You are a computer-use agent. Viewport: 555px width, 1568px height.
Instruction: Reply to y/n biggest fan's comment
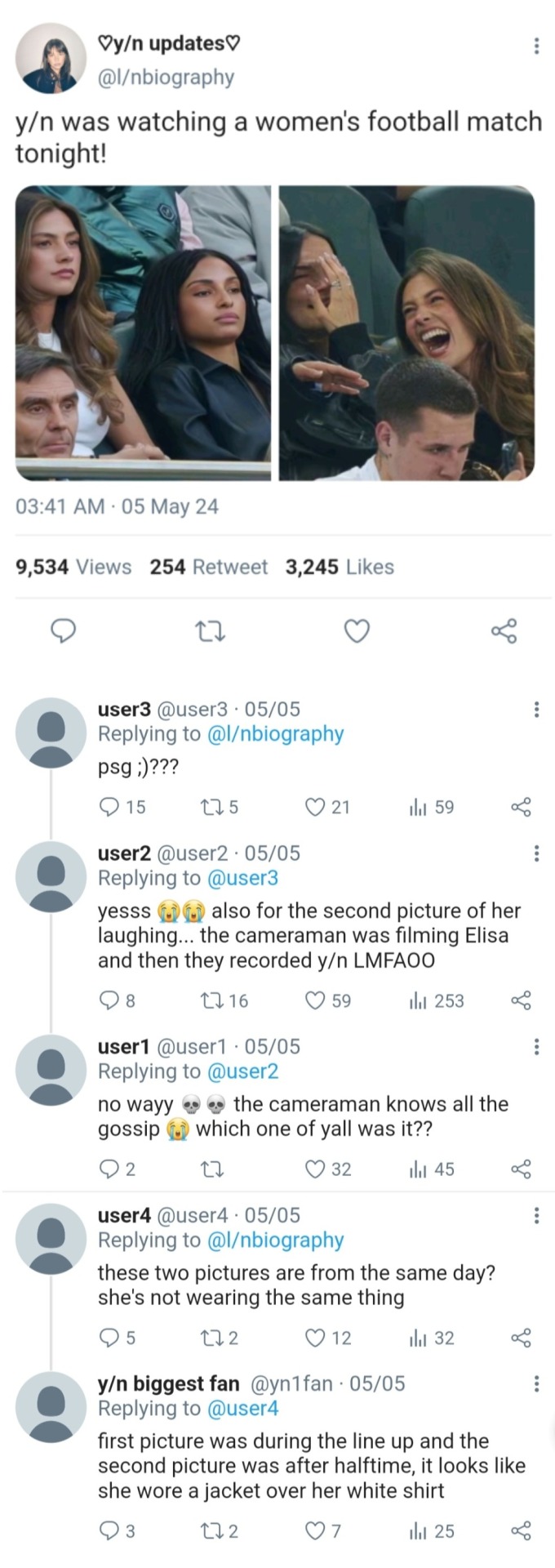[109, 1531]
